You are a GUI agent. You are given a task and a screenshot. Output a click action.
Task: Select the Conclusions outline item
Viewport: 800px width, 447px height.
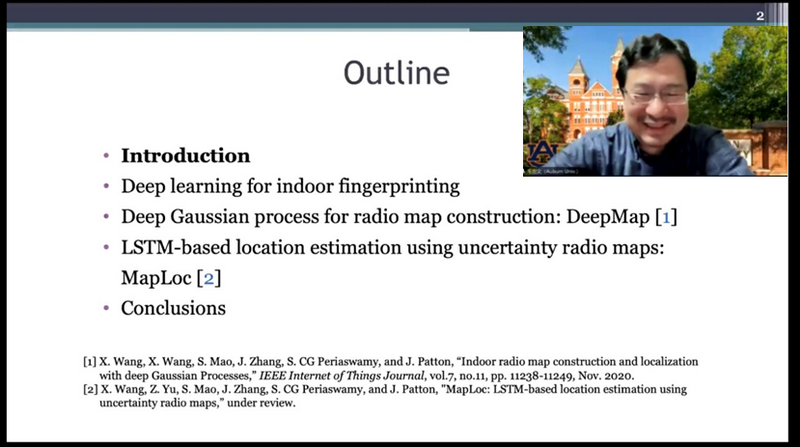pyautogui.click(x=173, y=308)
